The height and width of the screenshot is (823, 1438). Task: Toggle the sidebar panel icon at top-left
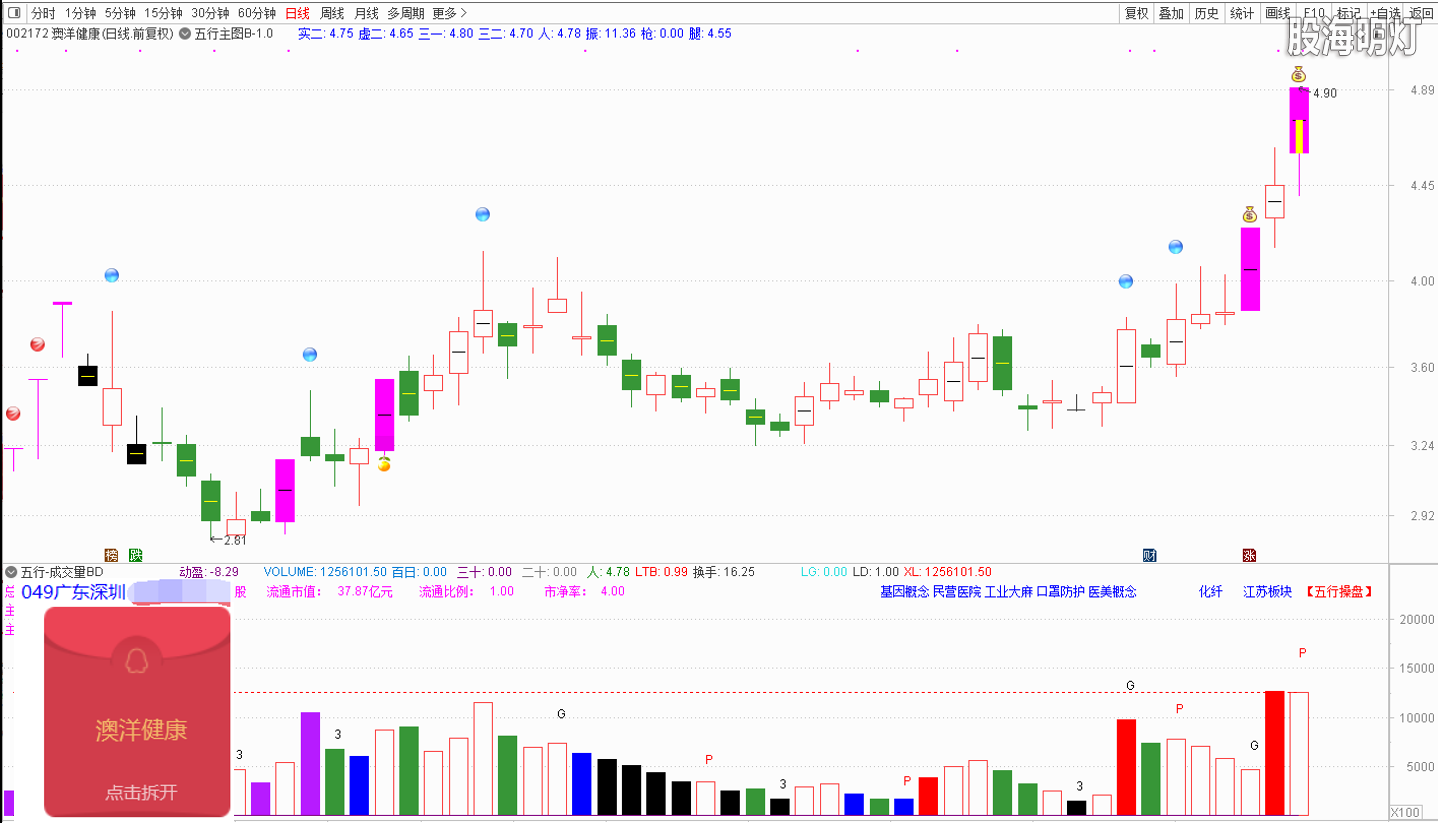tap(13, 13)
